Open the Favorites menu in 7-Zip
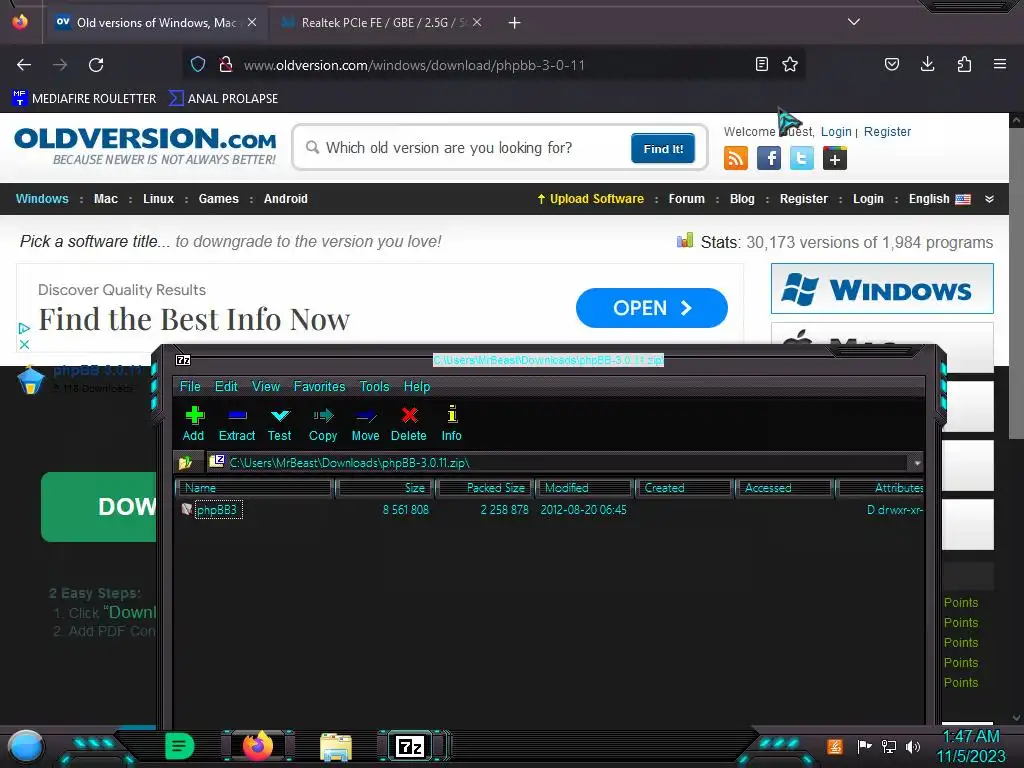1024x768 pixels. point(319,386)
